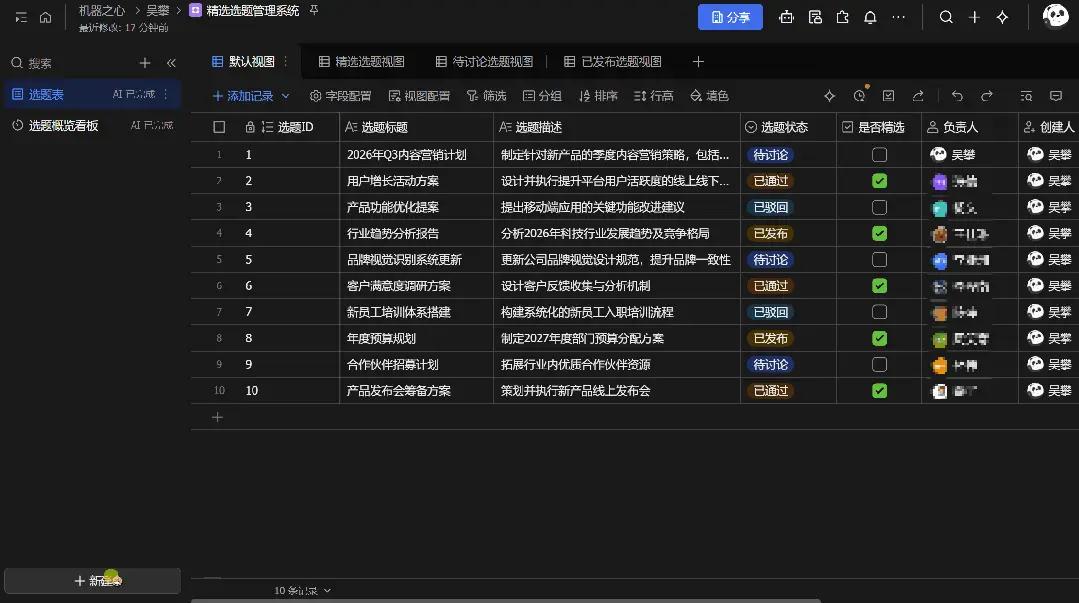Check 是否精选 box for row 1
The height and width of the screenshot is (603, 1079).
[879, 155]
